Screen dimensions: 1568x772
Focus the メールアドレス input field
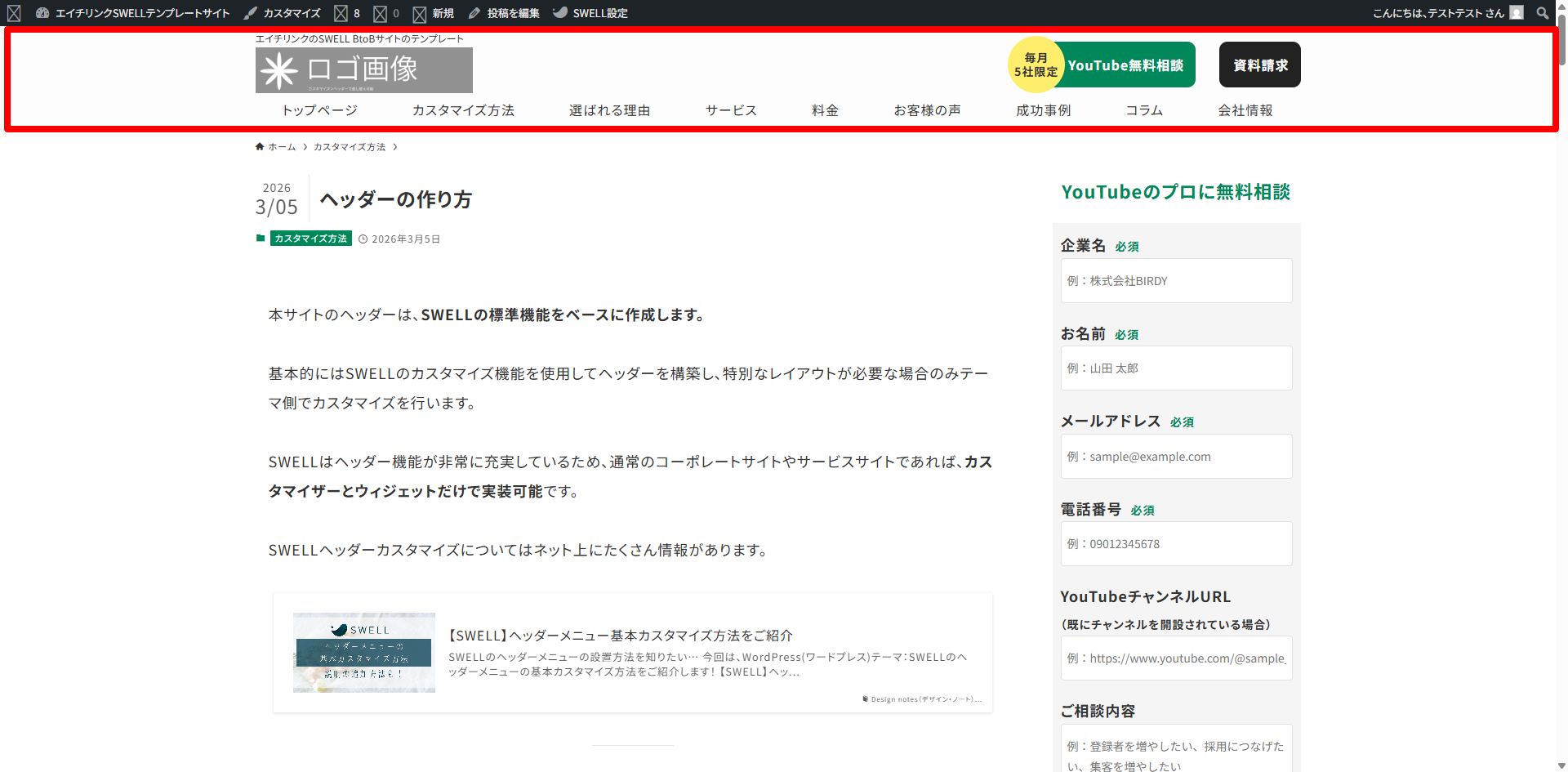[x=1176, y=457]
